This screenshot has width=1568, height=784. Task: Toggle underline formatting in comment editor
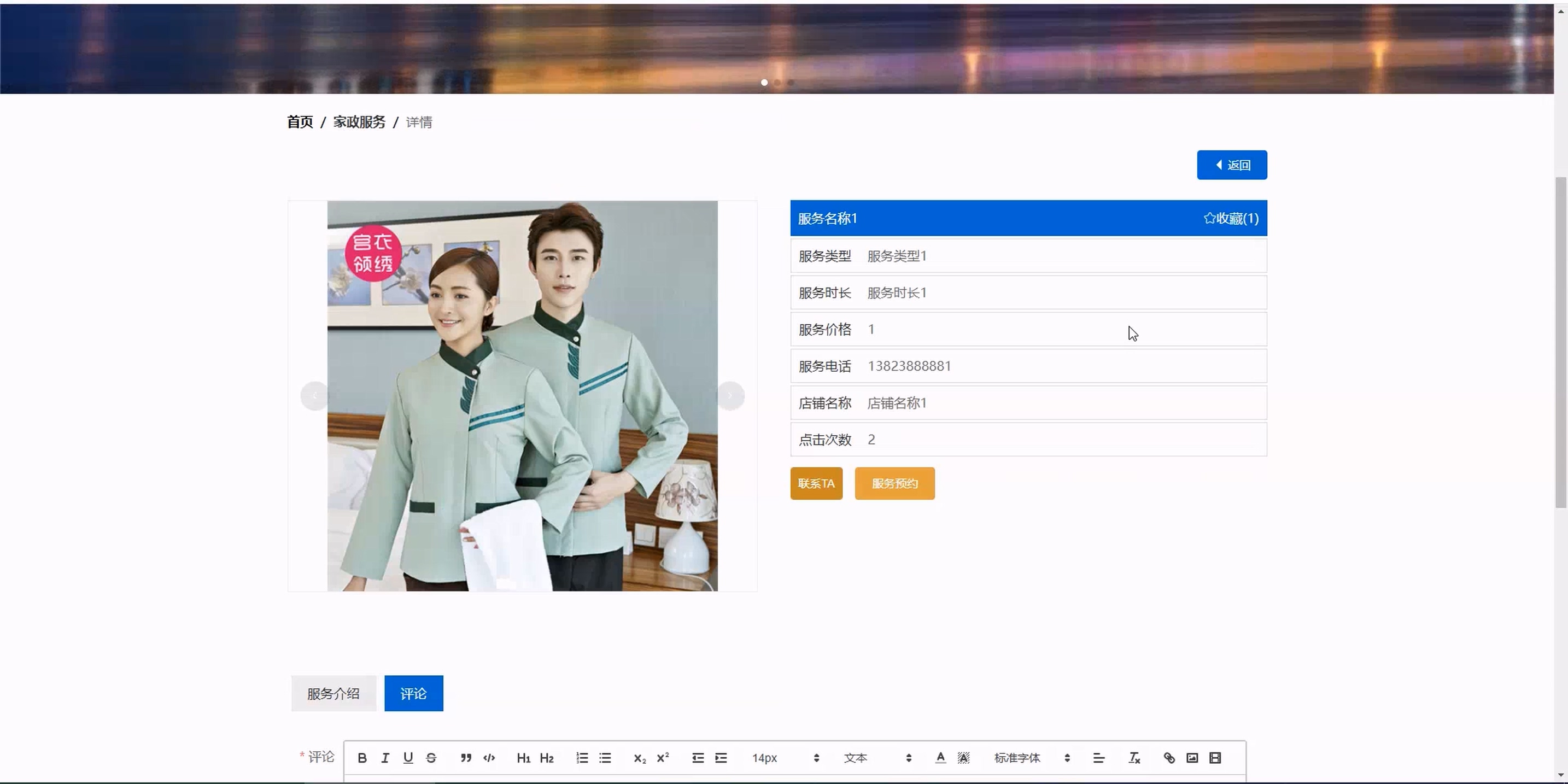[x=408, y=758]
